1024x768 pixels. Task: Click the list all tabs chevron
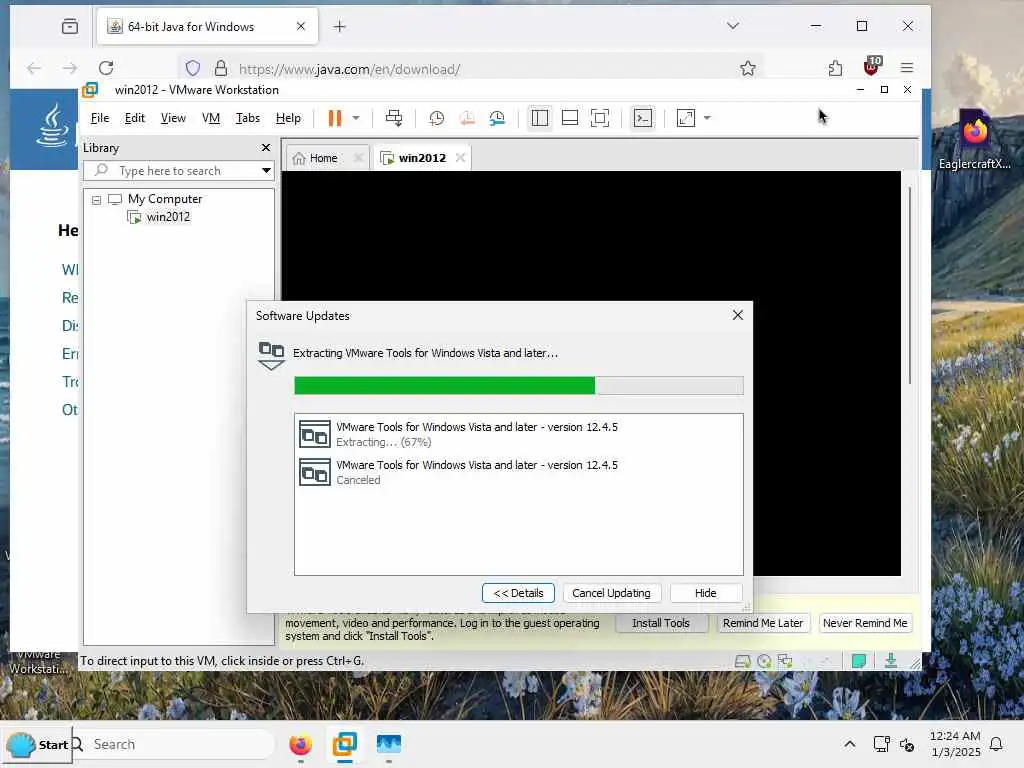pyautogui.click(x=733, y=26)
